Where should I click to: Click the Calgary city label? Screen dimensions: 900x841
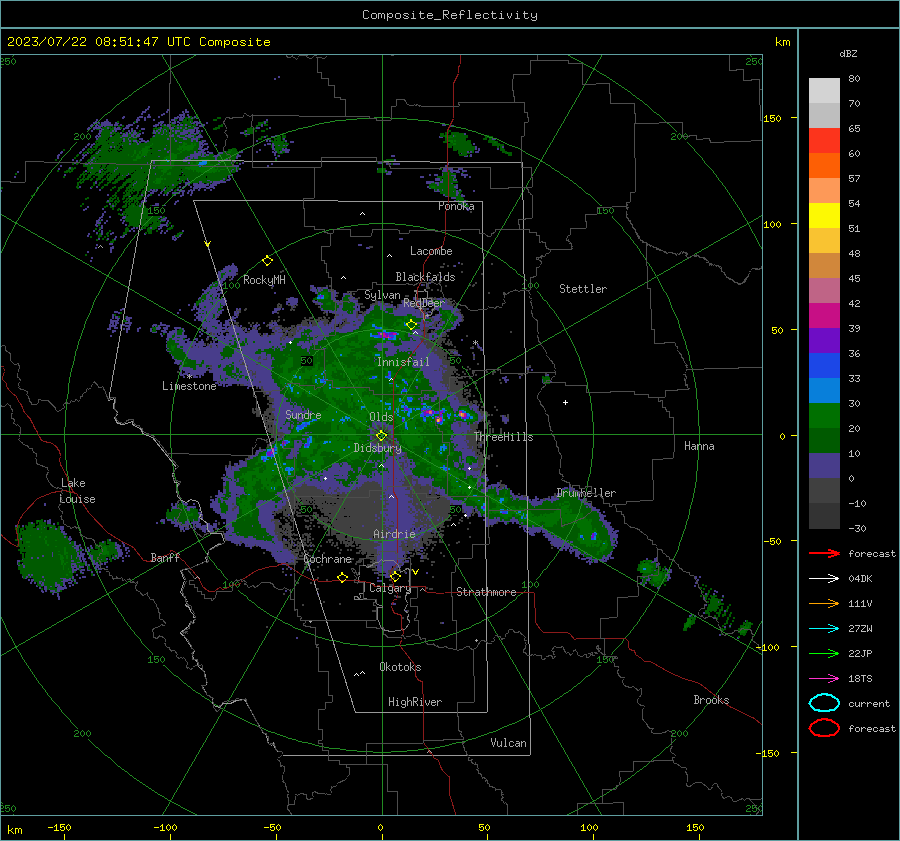click(390, 588)
